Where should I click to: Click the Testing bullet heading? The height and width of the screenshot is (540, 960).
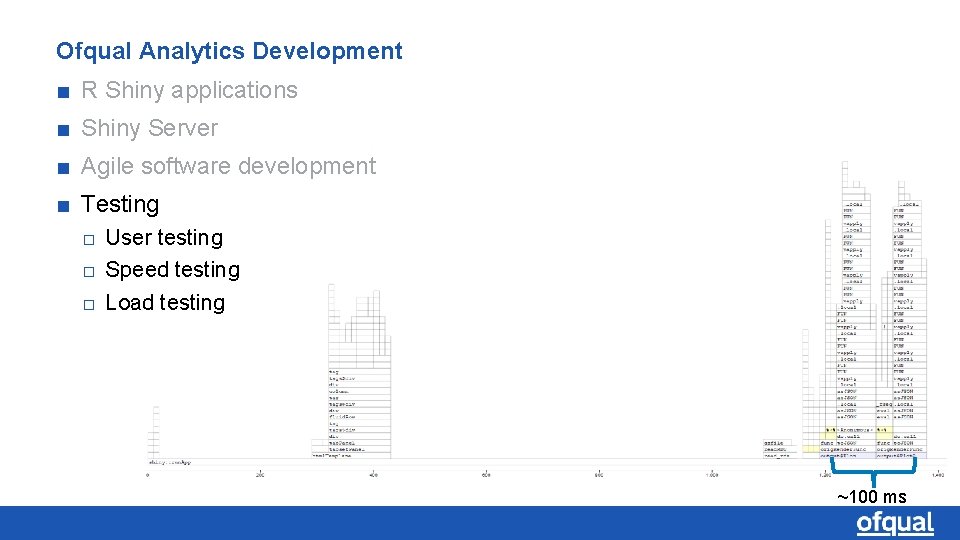(x=120, y=204)
